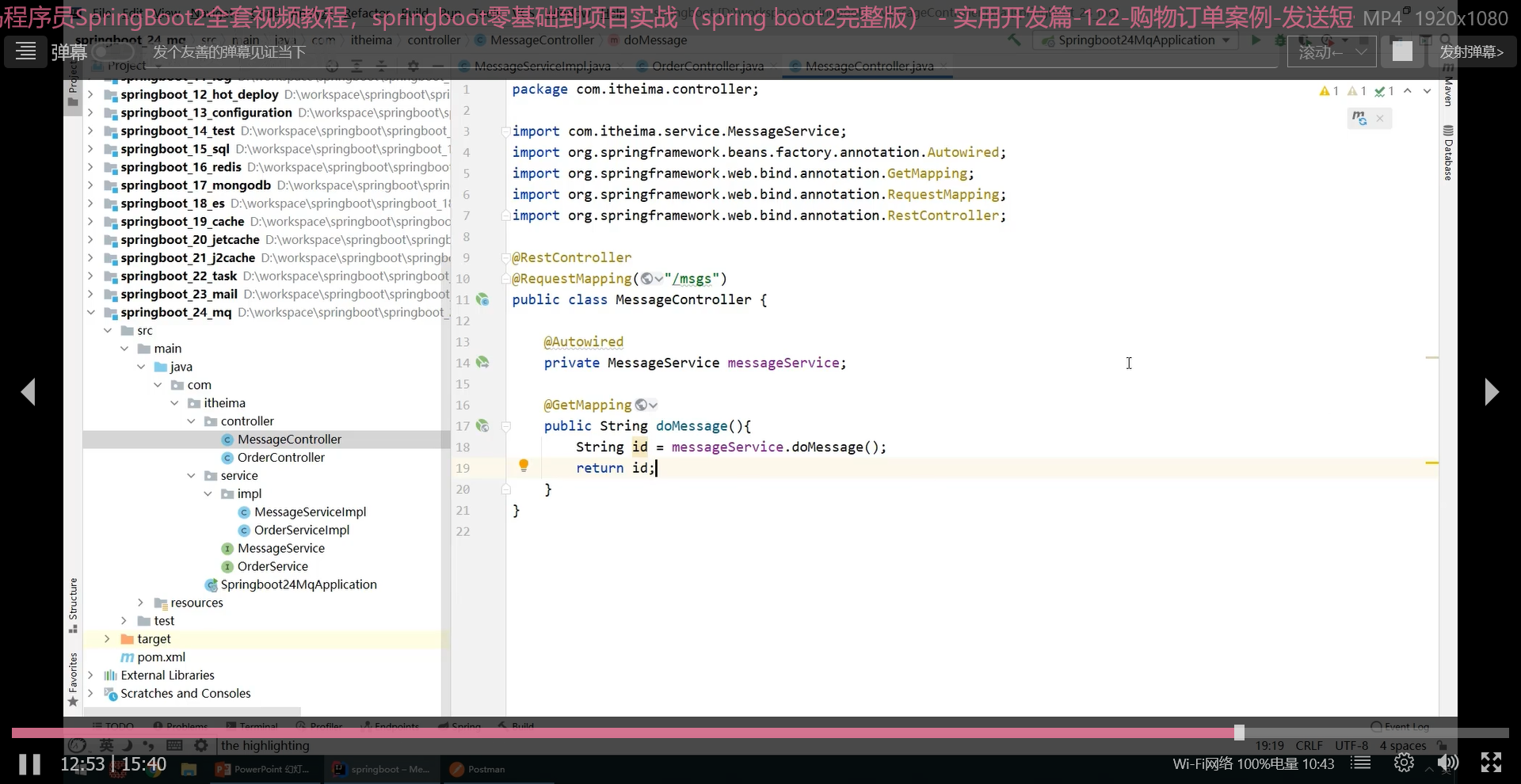
Task: Expand External Libraries node
Action: (90, 675)
